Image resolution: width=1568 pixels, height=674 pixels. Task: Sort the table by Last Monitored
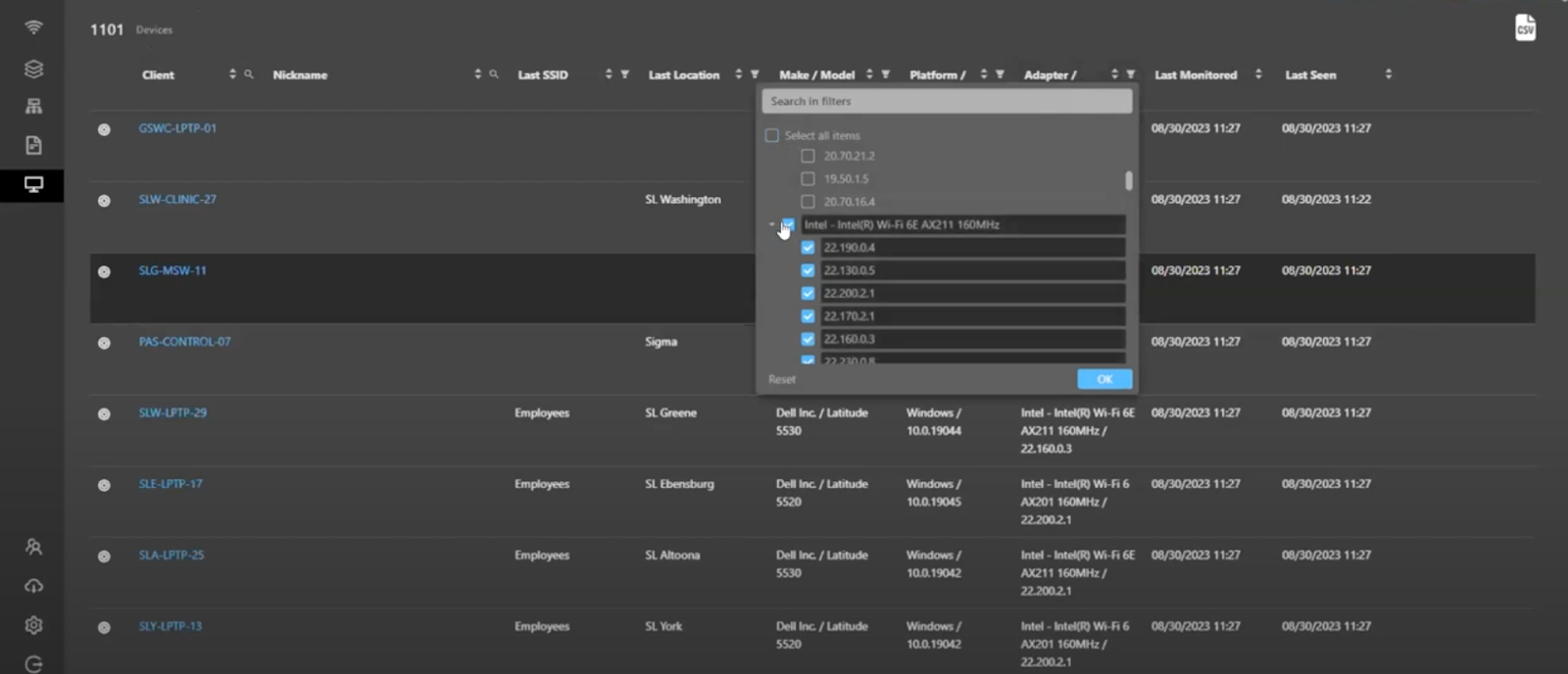click(1258, 74)
